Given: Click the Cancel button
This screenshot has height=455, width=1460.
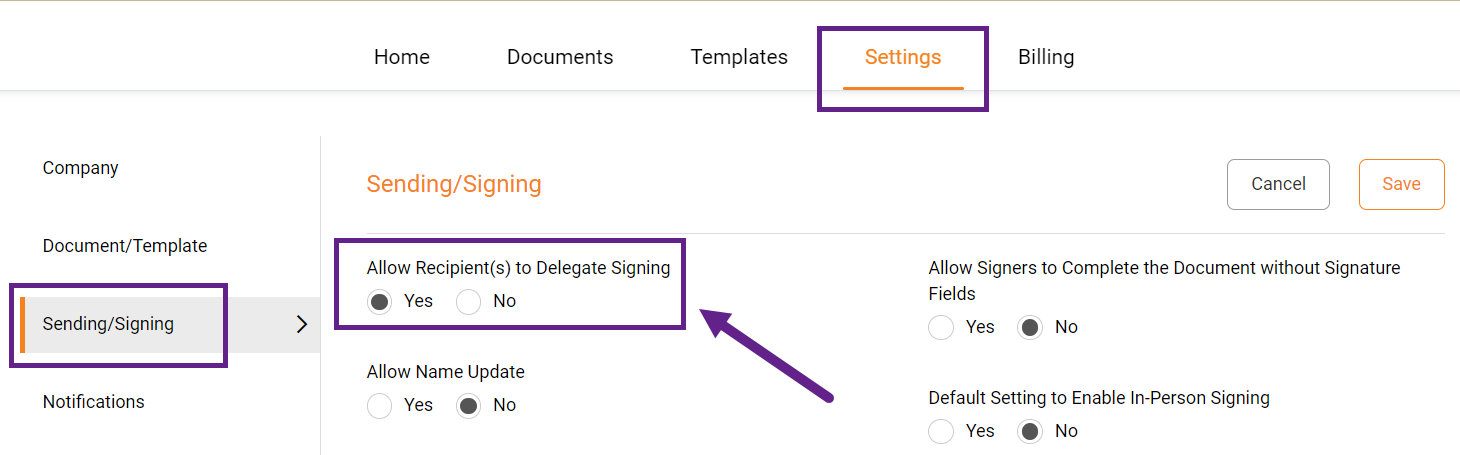Looking at the screenshot, I should coord(1278,184).
